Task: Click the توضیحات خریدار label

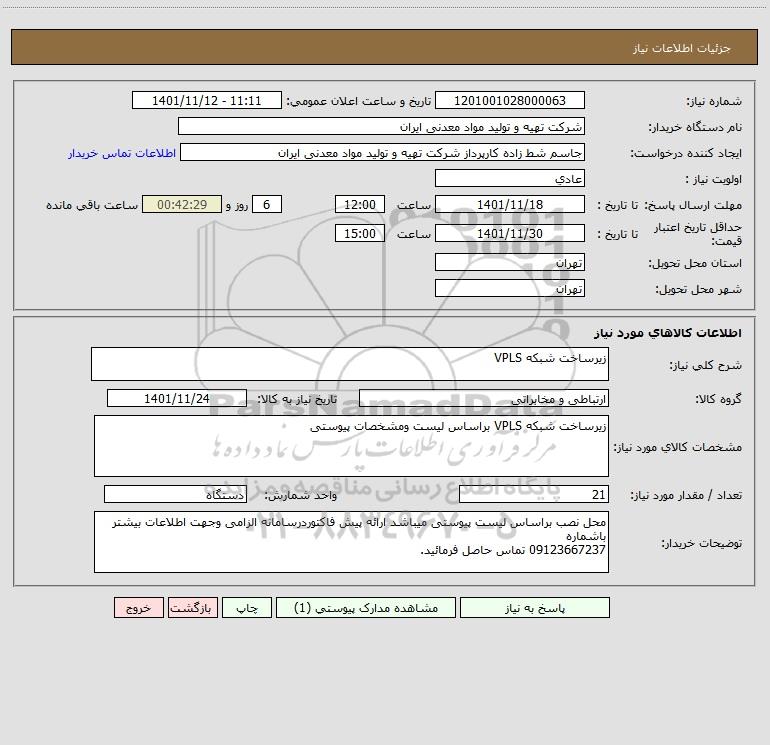Action: 701,543
